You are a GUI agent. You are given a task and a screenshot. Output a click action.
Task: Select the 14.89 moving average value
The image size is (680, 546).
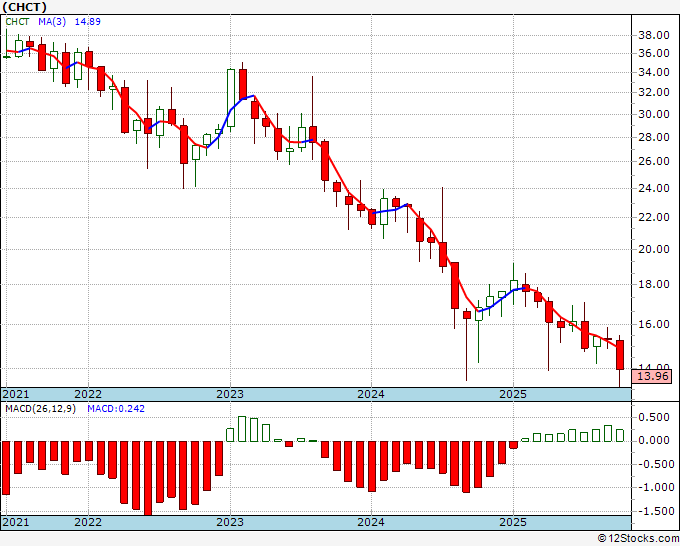[x=88, y=22]
